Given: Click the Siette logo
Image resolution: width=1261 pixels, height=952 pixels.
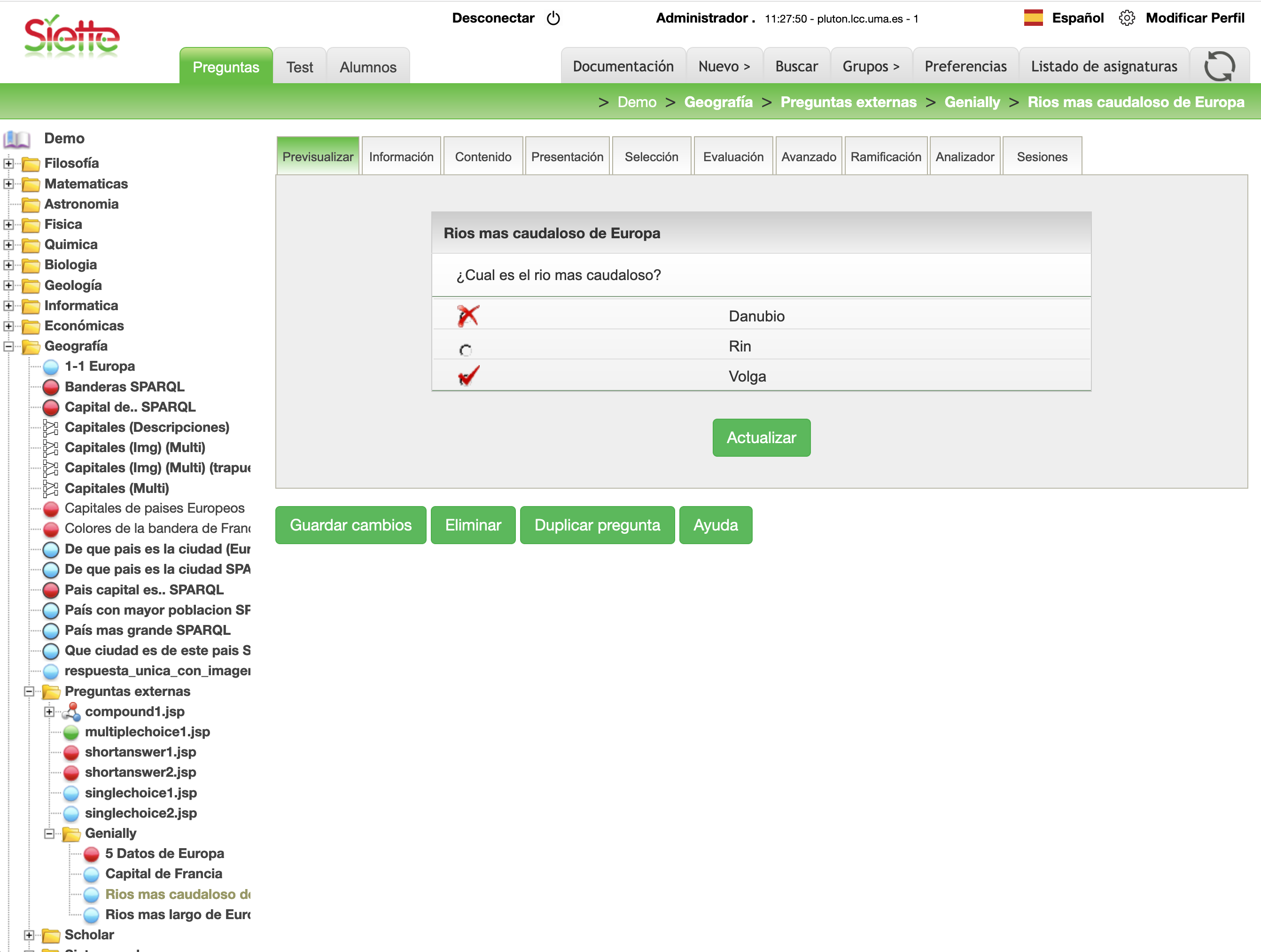Looking at the screenshot, I should (x=72, y=37).
